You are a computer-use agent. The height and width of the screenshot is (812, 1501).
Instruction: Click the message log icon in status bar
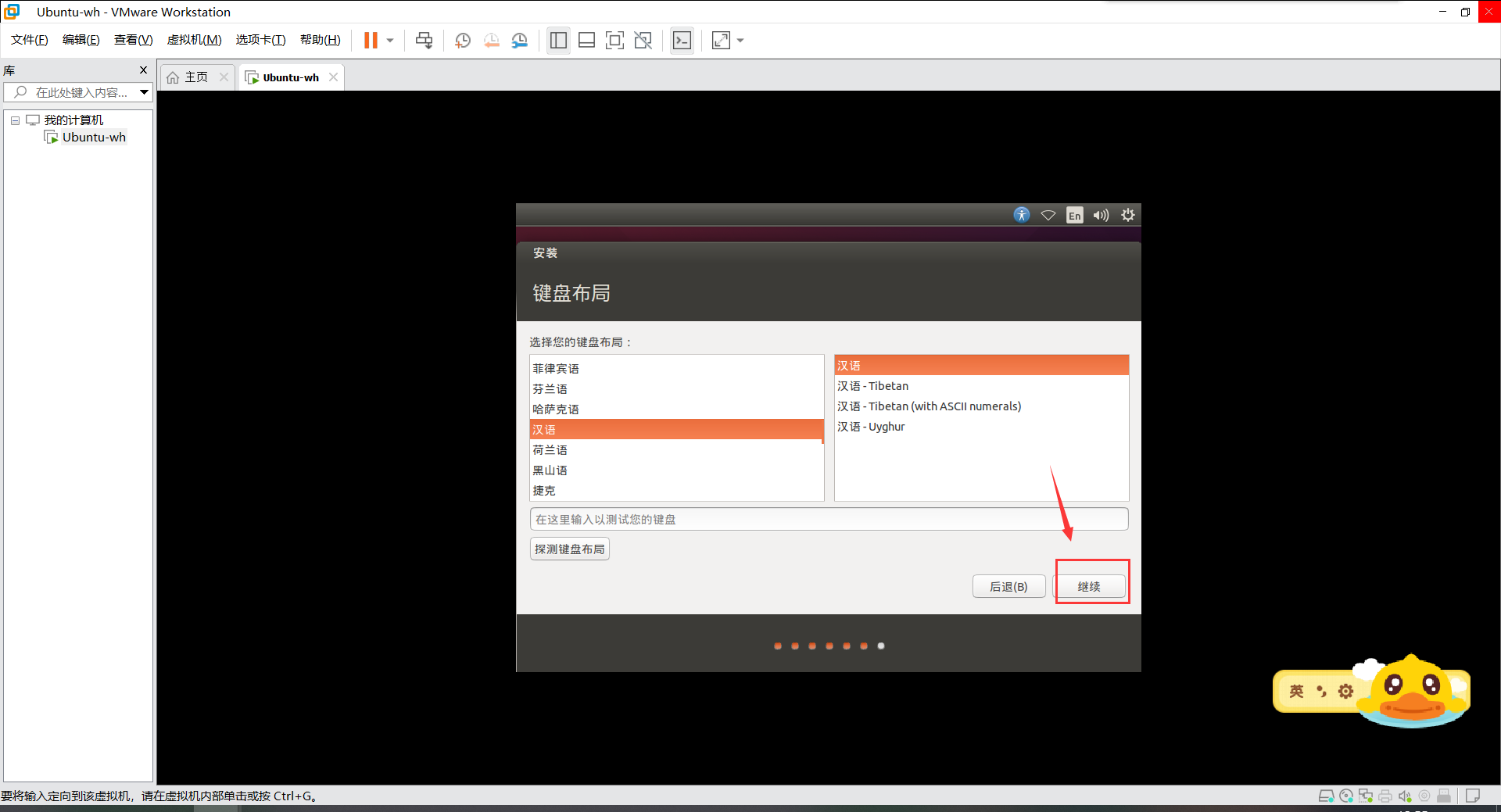pyautogui.click(x=1473, y=796)
